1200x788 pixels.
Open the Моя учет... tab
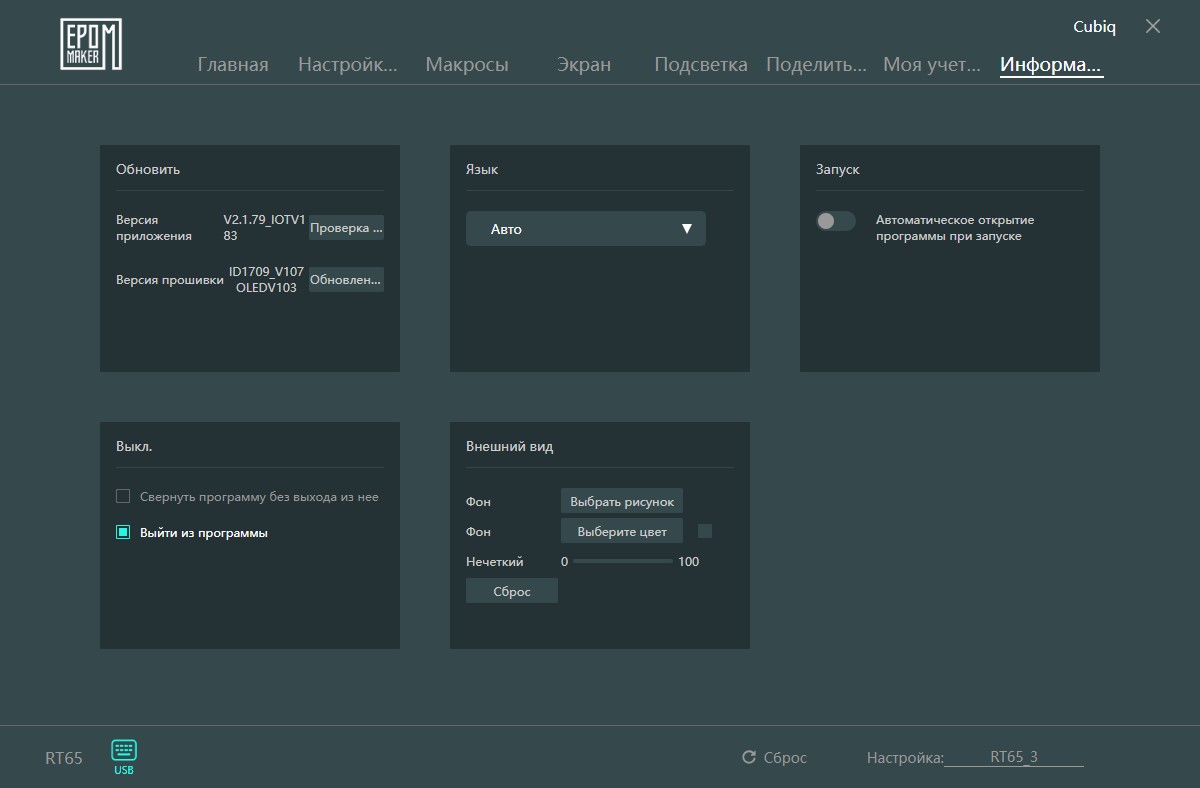(x=932, y=65)
